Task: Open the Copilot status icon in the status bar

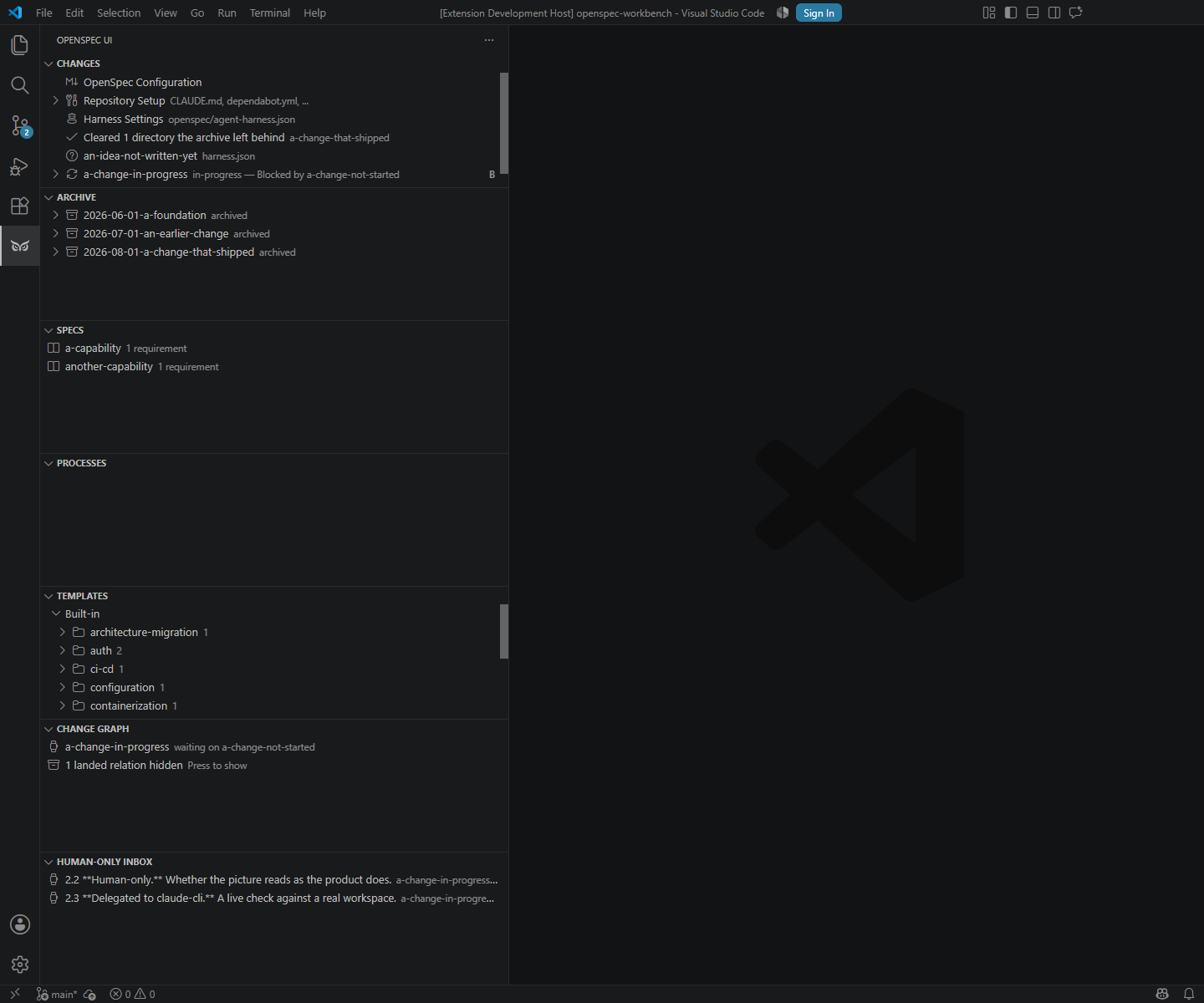Action: 1162,994
